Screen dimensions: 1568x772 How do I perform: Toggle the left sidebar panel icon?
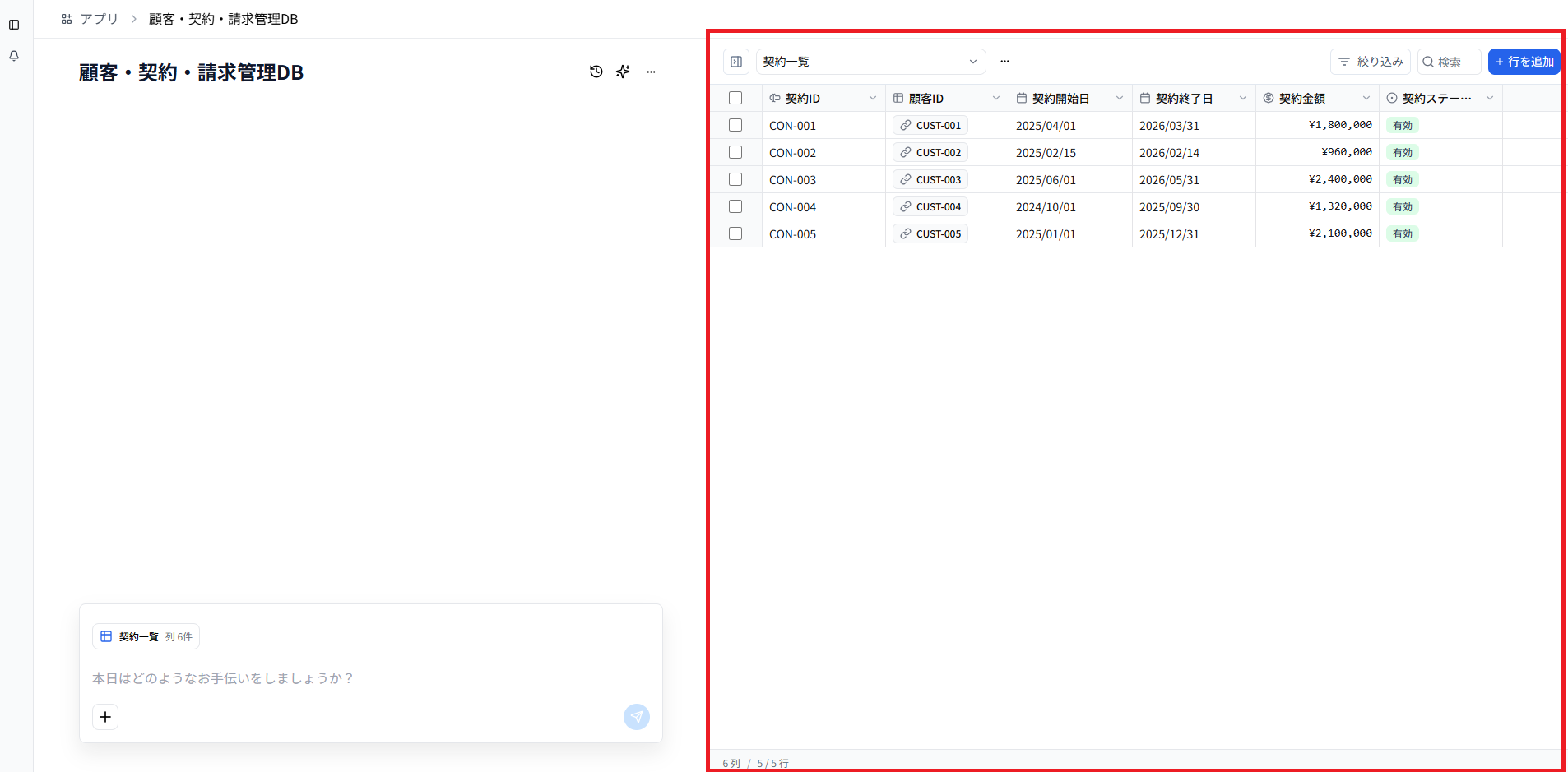tap(14, 25)
